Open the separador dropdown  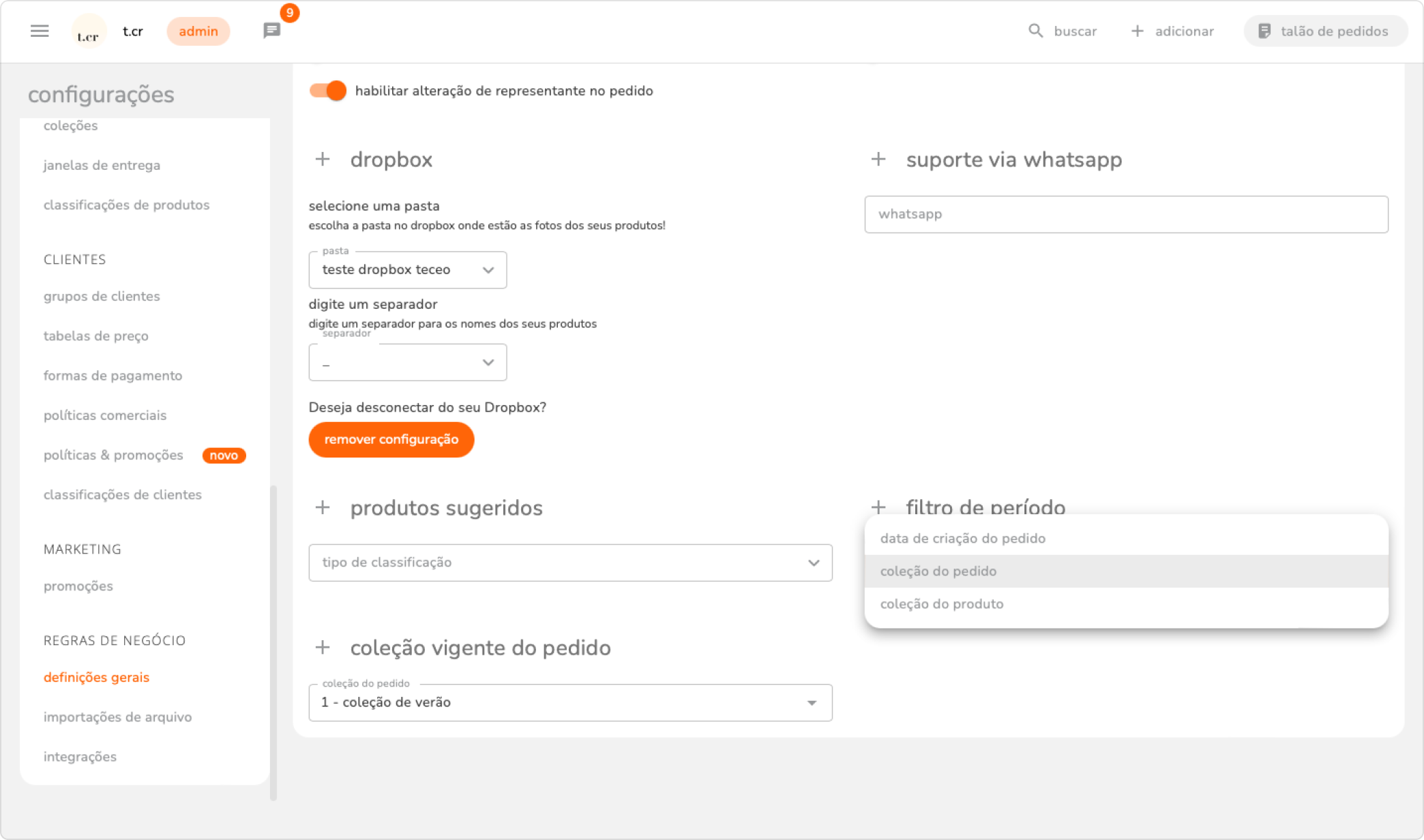[407, 363]
